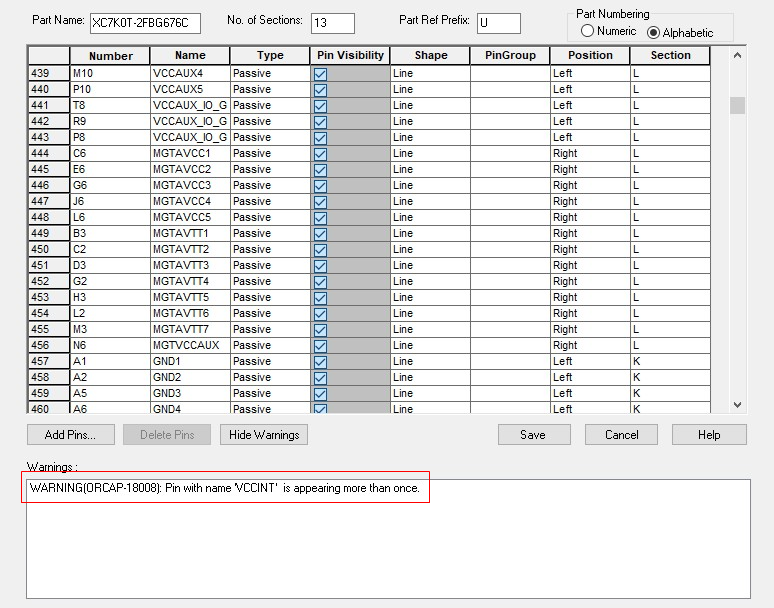Edit the No. of Sections field
The height and width of the screenshot is (608, 774).
[333, 23]
